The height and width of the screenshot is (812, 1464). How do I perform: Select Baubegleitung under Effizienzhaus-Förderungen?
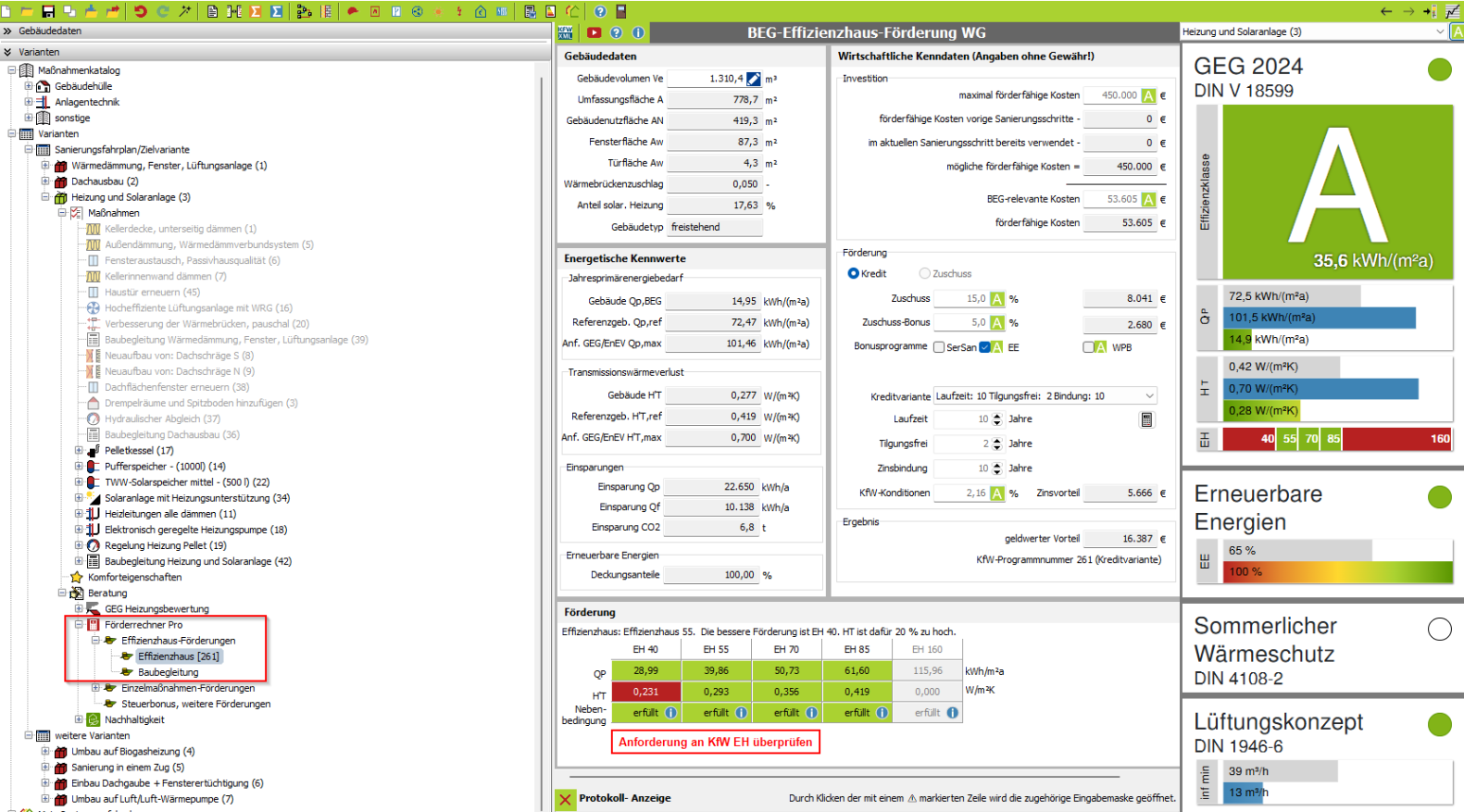[x=168, y=672]
